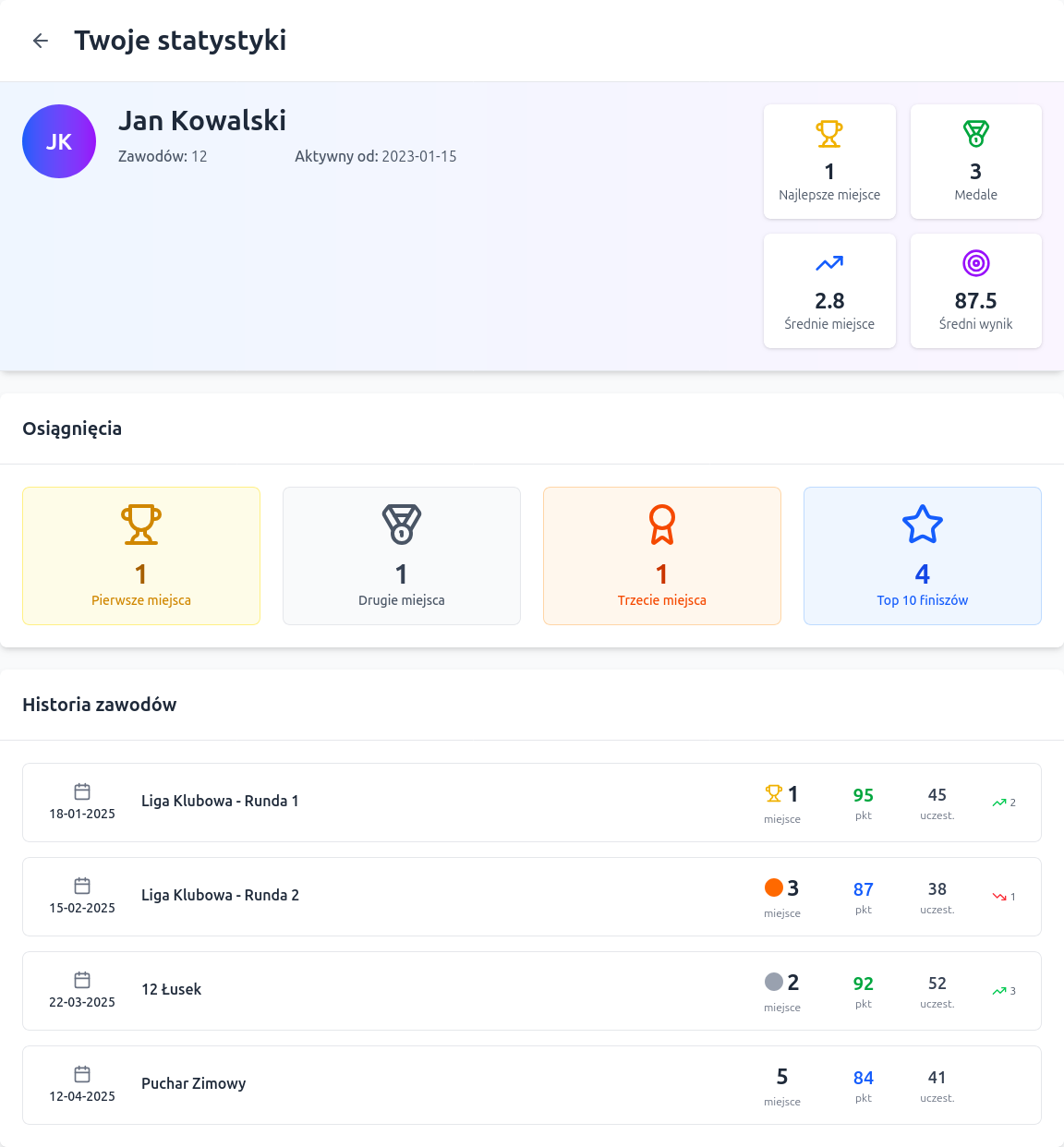Click the red downward trend icon for Runda 2
The image size is (1064, 1147).
pyautogui.click(x=999, y=897)
